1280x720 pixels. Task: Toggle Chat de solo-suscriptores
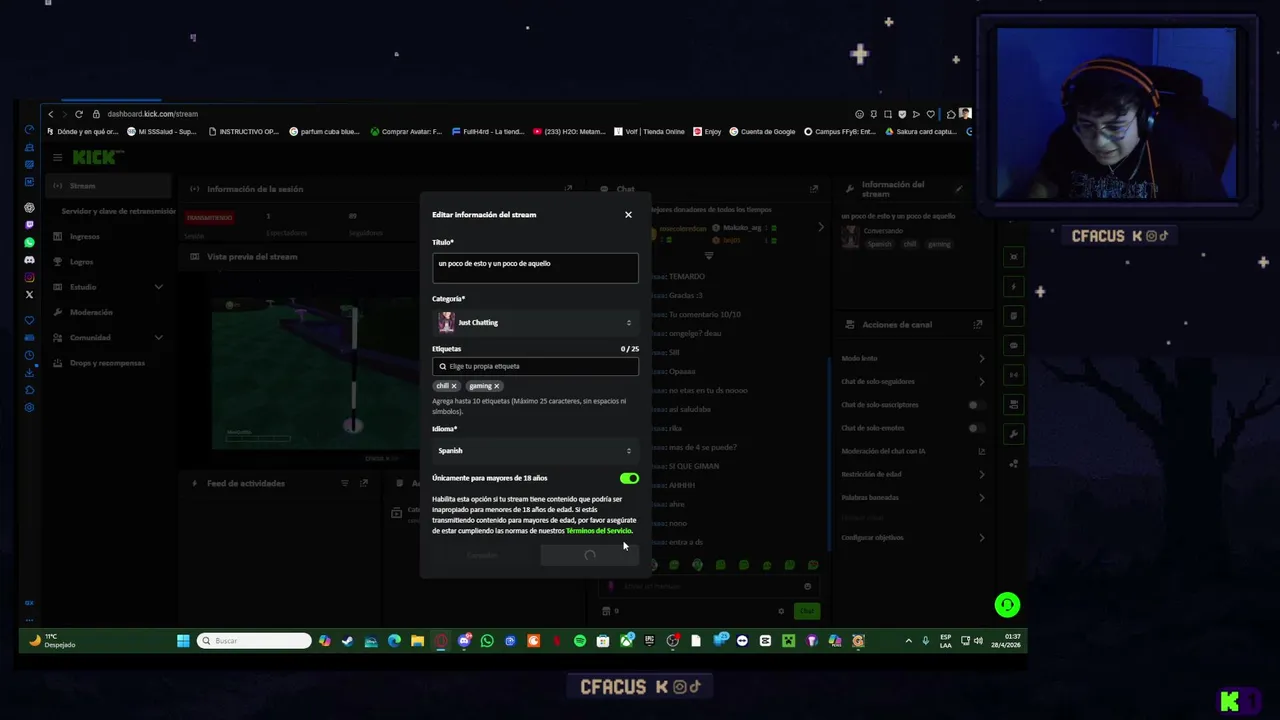[x=976, y=405]
